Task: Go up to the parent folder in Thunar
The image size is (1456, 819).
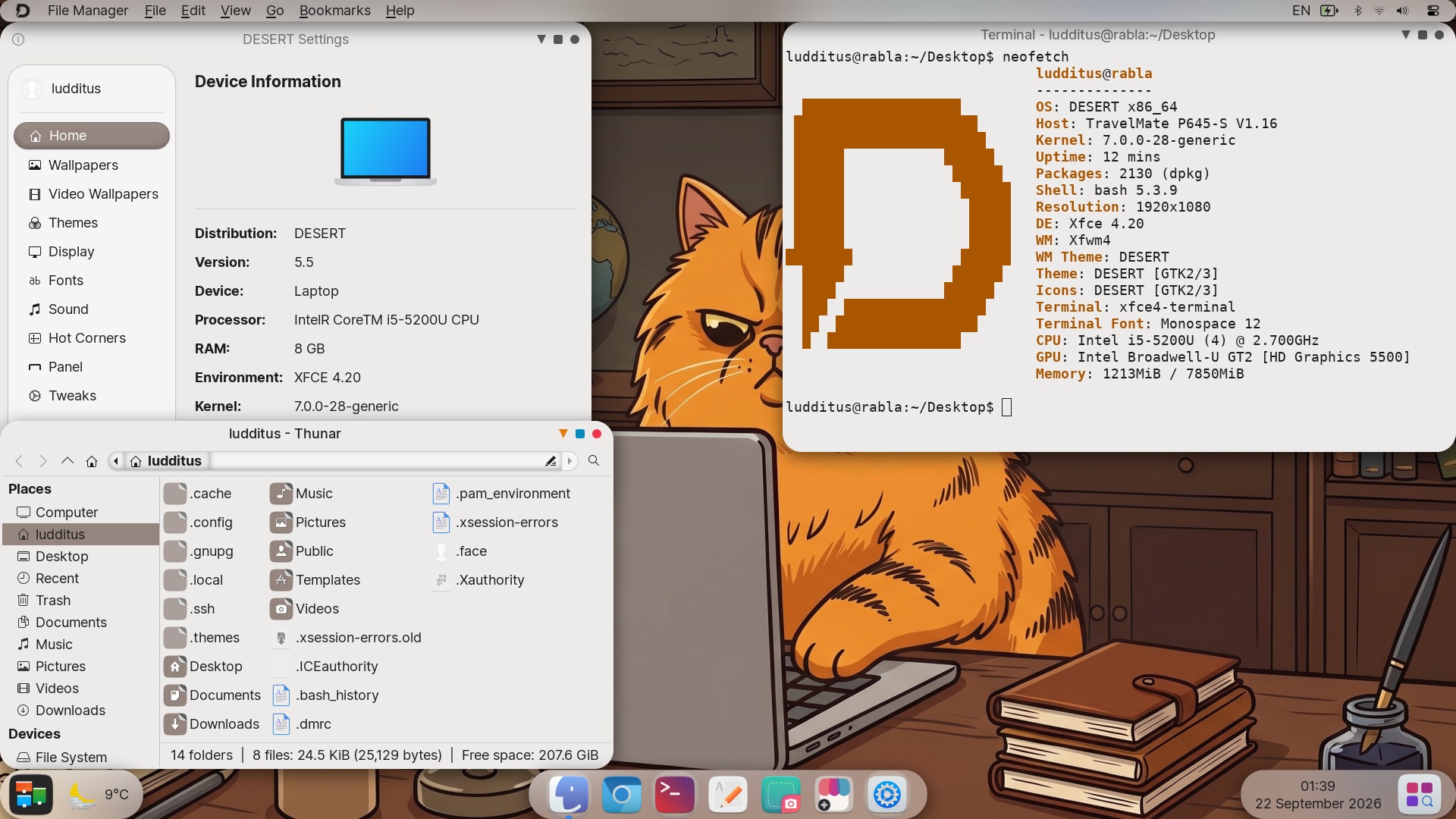Action: click(67, 461)
